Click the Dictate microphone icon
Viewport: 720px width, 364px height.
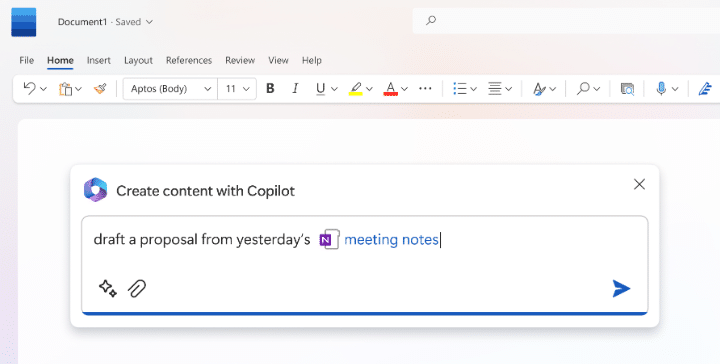(661, 88)
